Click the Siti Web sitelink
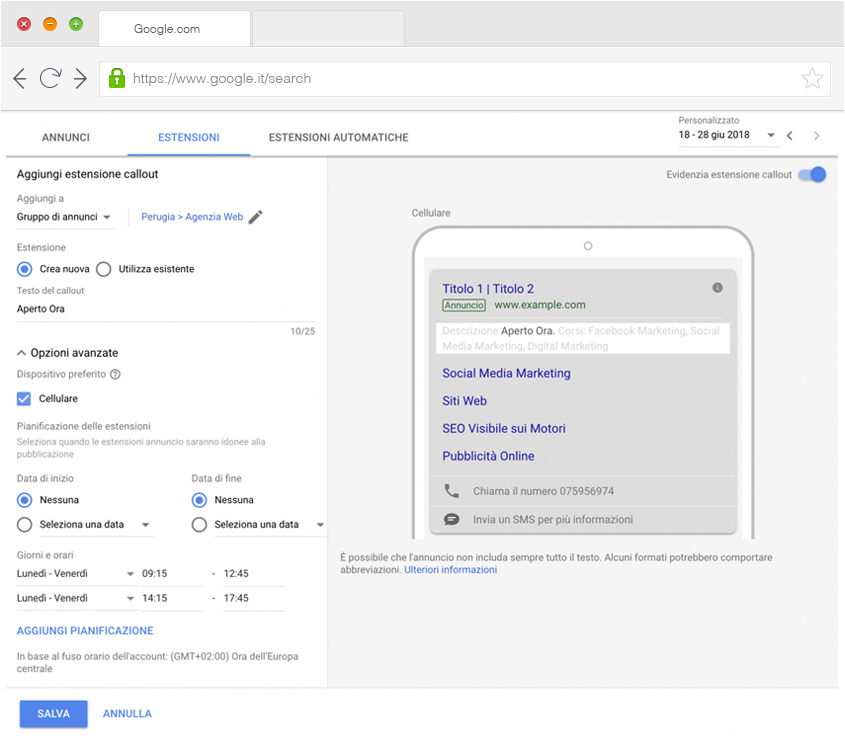 465,401
